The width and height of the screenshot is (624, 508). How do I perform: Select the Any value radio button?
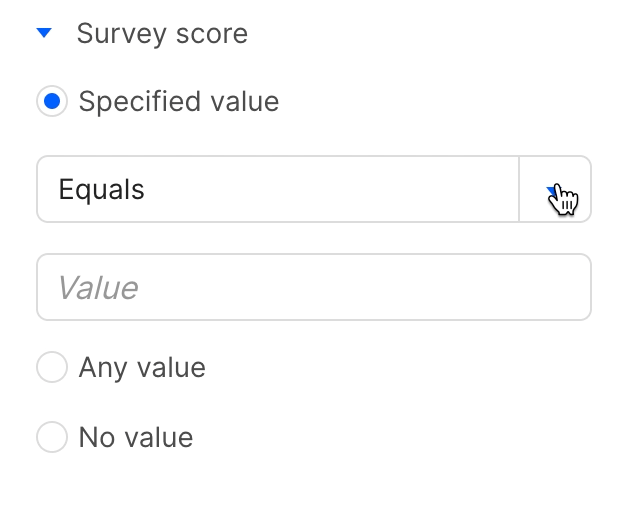click(x=52, y=367)
